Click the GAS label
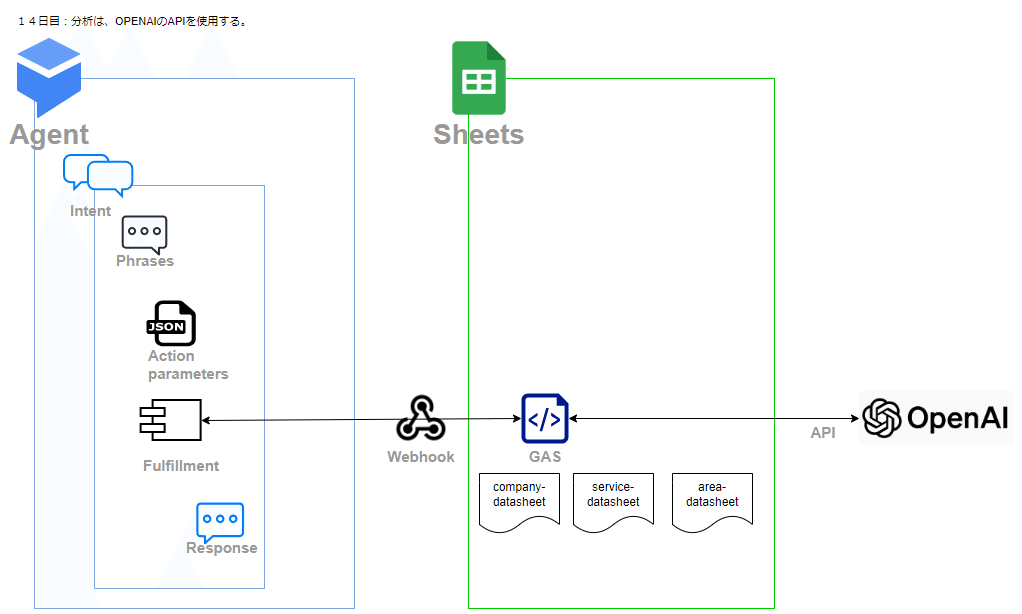The width and height of the screenshot is (1022, 614). click(545, 457)
